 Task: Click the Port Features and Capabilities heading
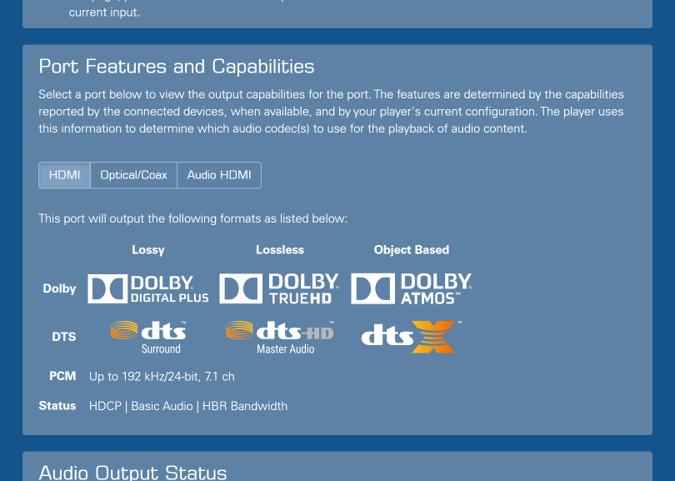[176, 67]
